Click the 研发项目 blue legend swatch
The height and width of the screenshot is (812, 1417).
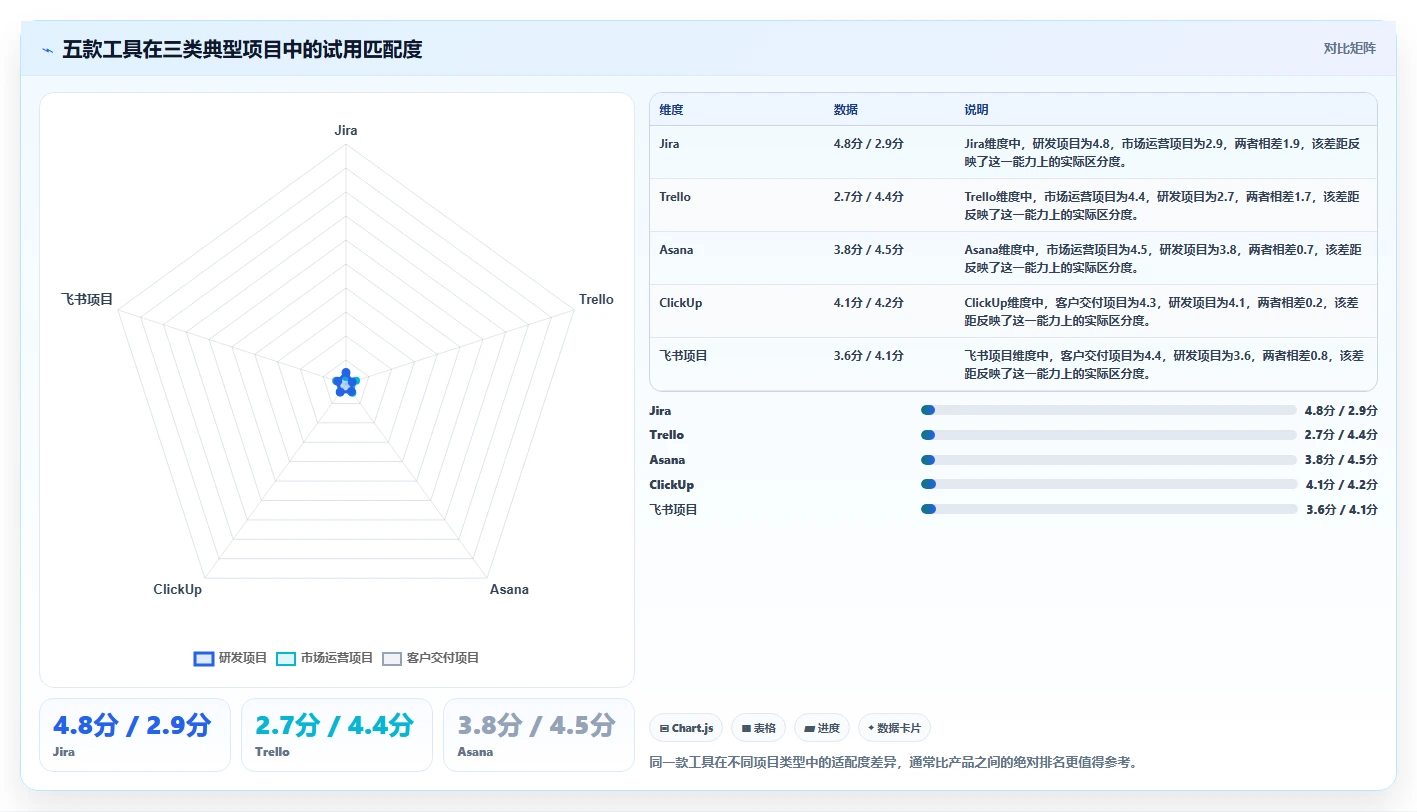click(204, 658)
